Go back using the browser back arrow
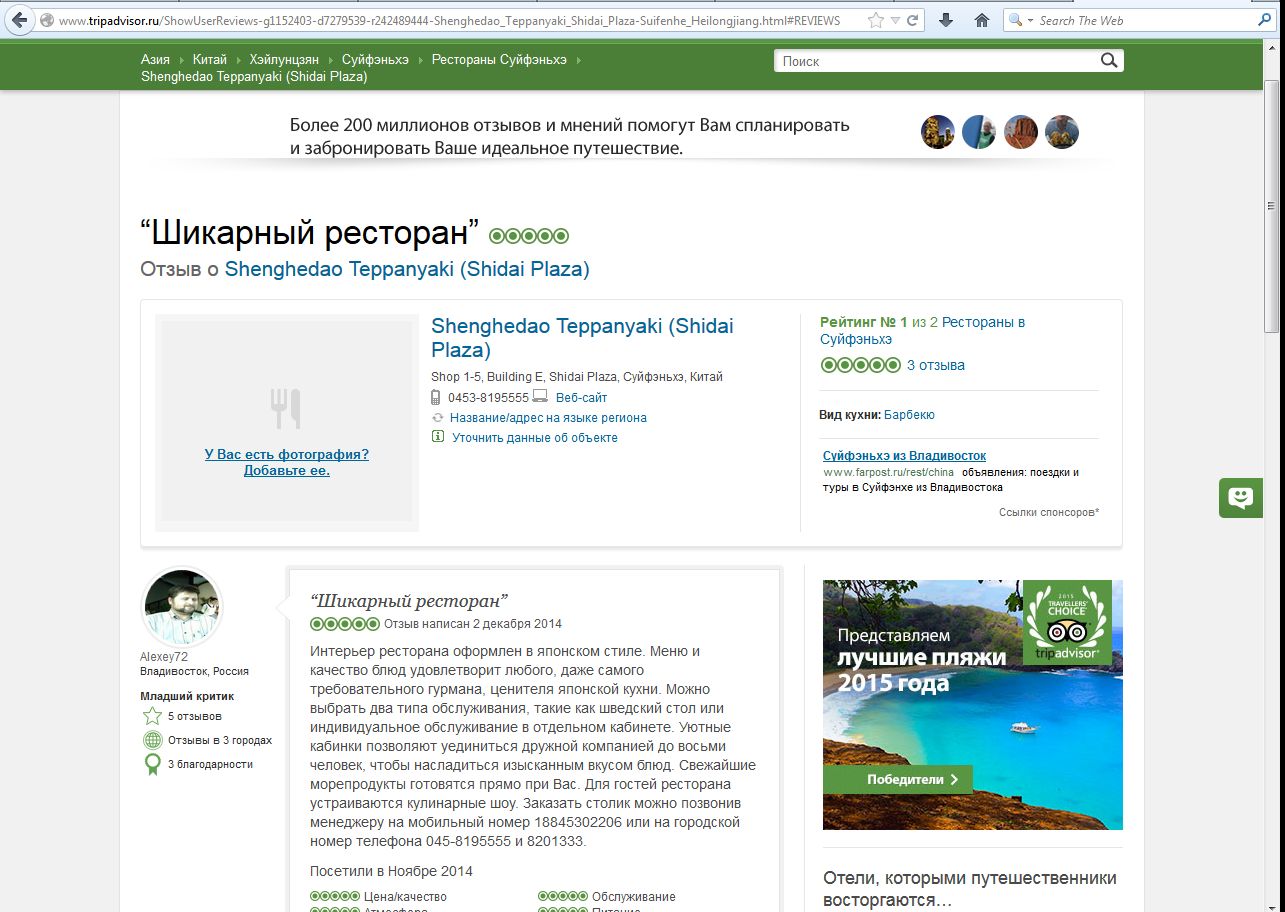Screen dimensions: 1285x912 click(x=19, y=20)
